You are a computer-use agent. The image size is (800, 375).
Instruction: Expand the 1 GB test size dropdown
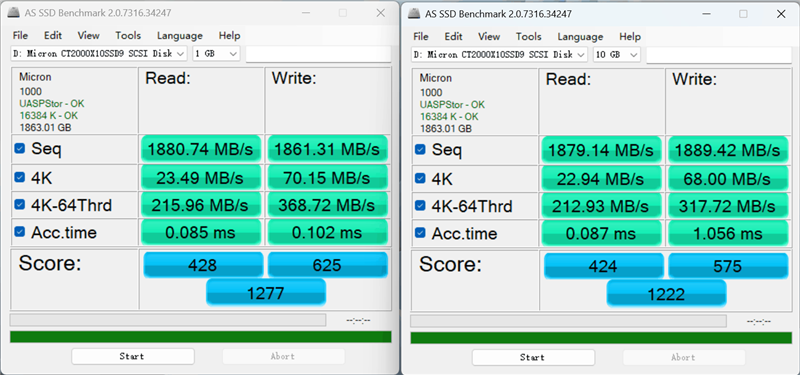click(216, 54)
